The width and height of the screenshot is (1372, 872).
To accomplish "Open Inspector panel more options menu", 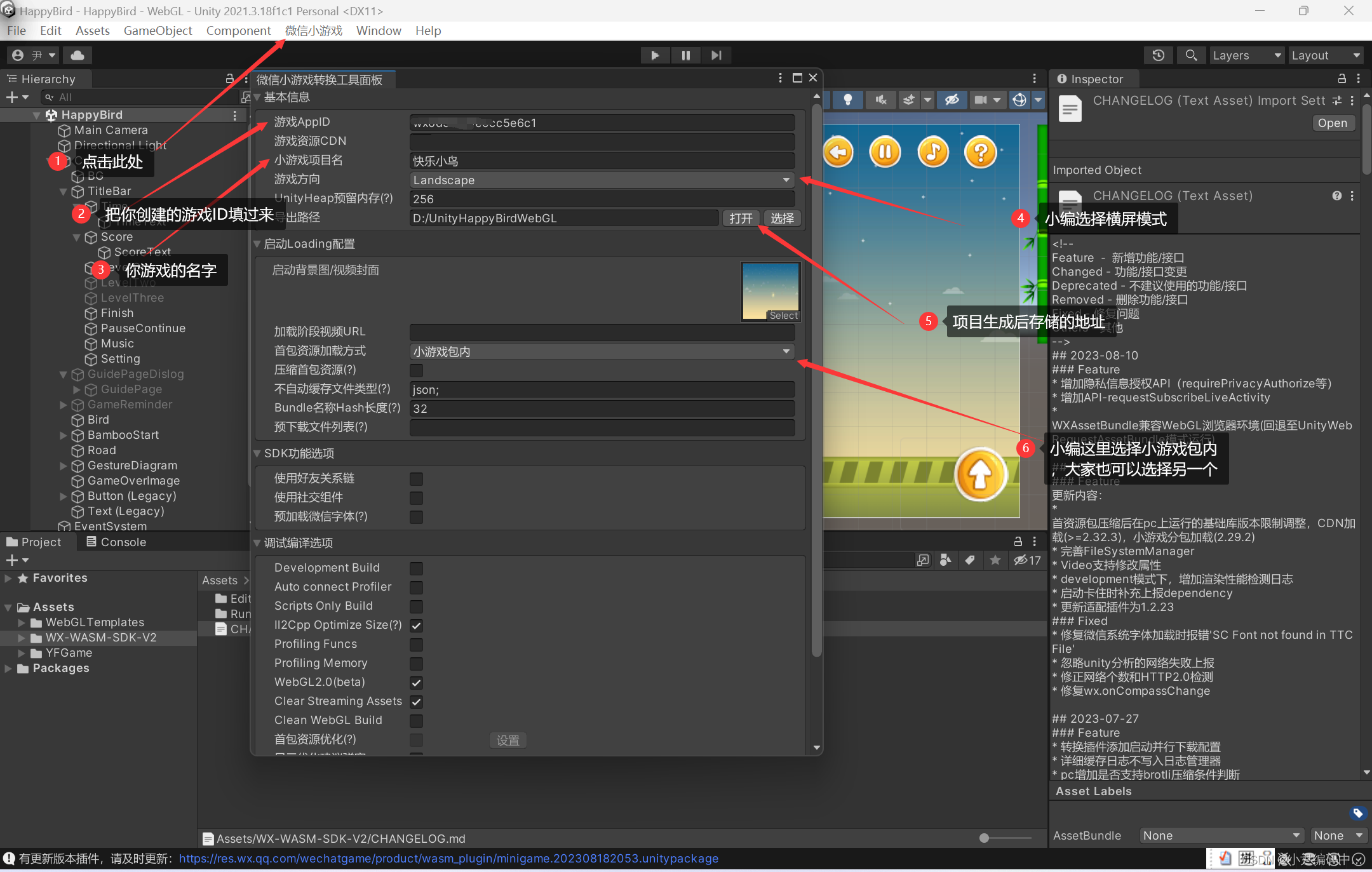I will click(x=1359, y=79).
